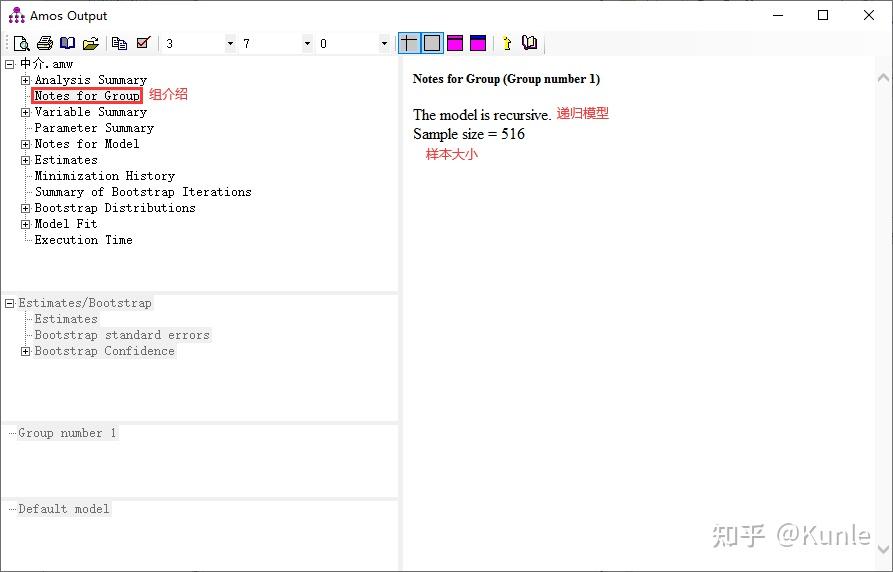This screenshot has width=893, height=572.
Task: Expand the Notes for Model node
Action: [x=25, y=144]
